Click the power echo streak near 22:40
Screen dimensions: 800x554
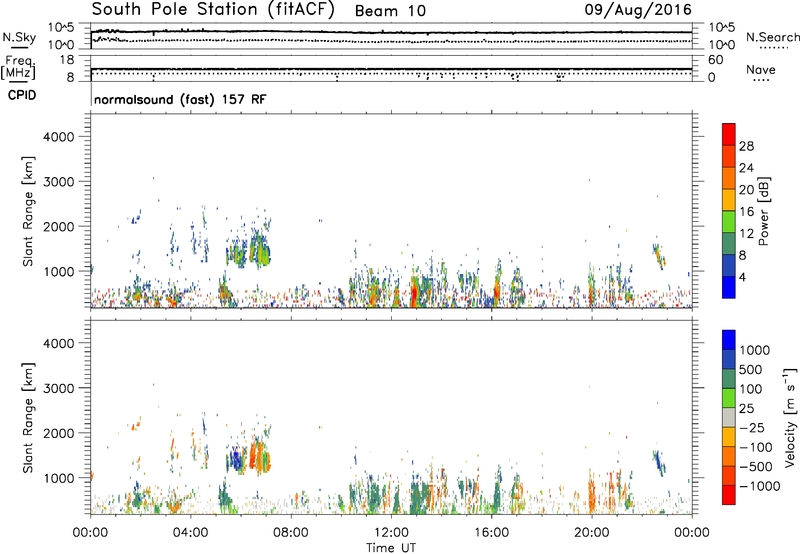659,257
